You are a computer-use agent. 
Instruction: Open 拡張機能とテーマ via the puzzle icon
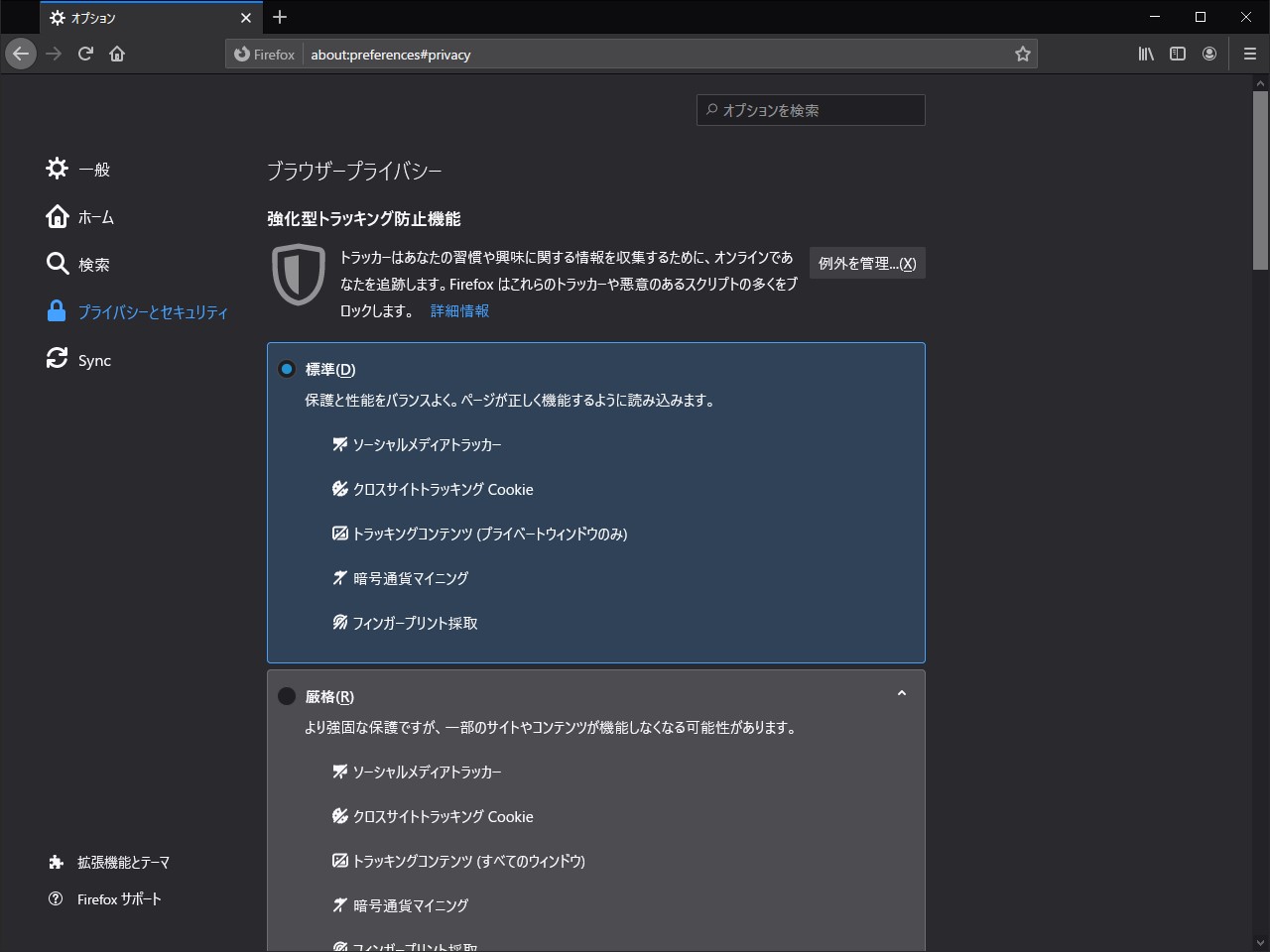pyautogui.click(x=57, y=862)
